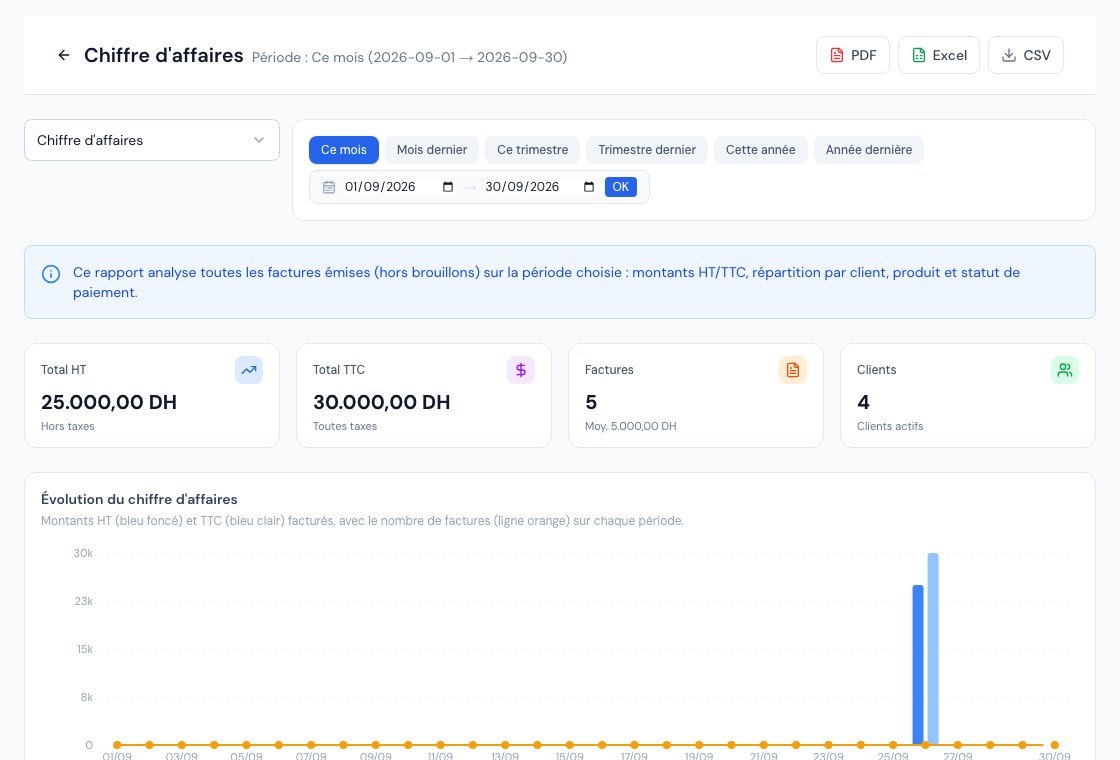Click the Hors taxes label
The image size is (1120, 760).
point(68,426)
